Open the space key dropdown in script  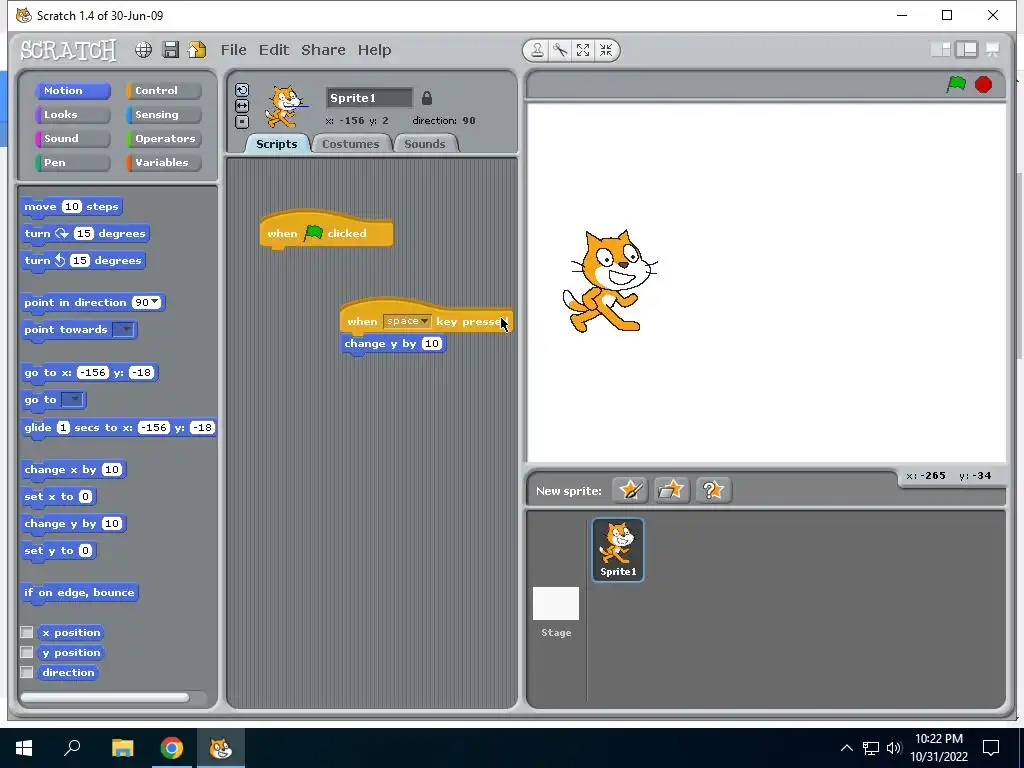pyautogui.click(x=407, y=321)
